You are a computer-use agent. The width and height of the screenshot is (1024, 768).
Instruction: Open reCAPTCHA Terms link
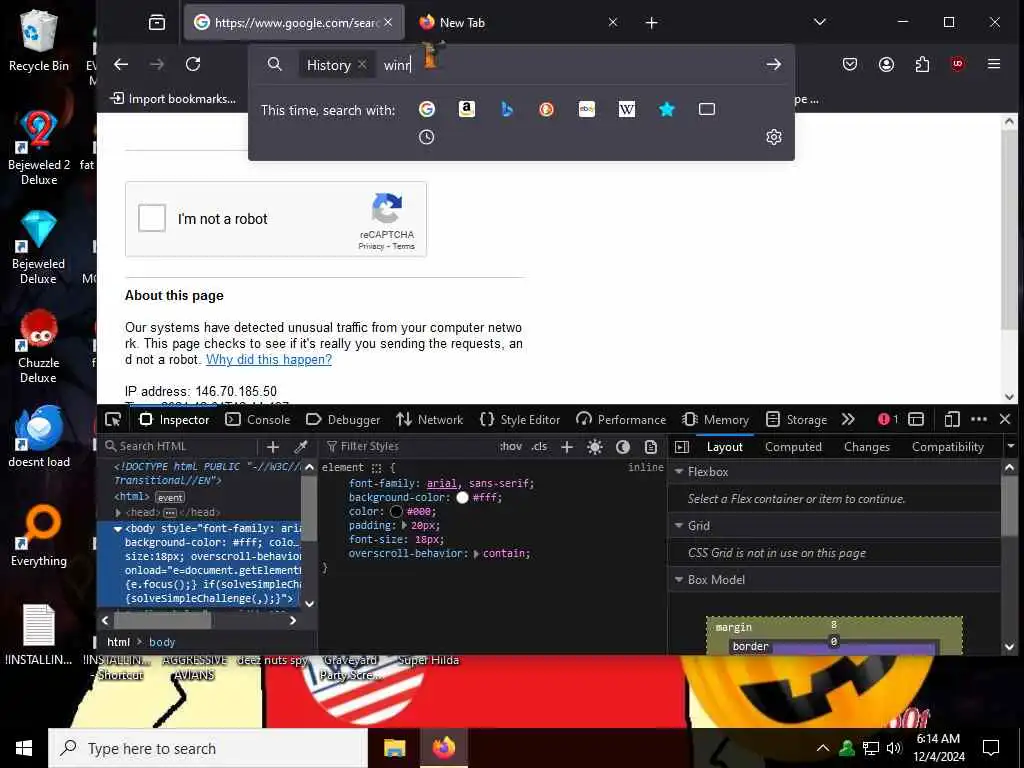pyautogui.click(x=404, y=246)
